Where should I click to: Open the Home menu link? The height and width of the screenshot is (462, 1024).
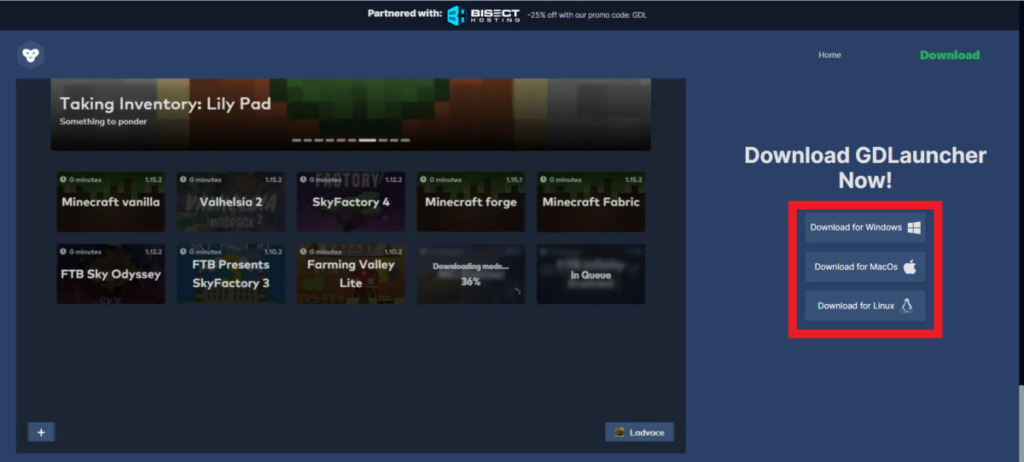[829, 55]
